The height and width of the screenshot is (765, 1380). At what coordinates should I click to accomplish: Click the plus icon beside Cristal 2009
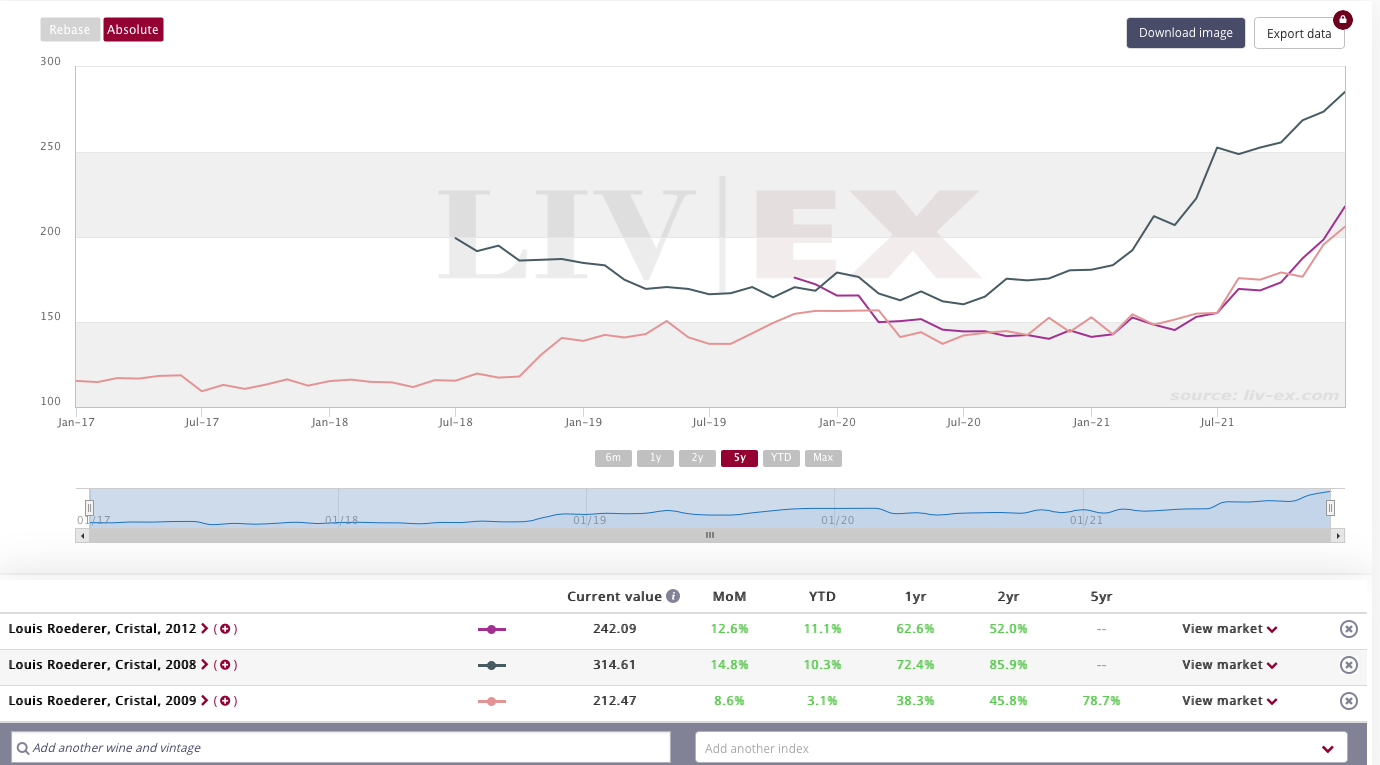(x=225, y=701)
